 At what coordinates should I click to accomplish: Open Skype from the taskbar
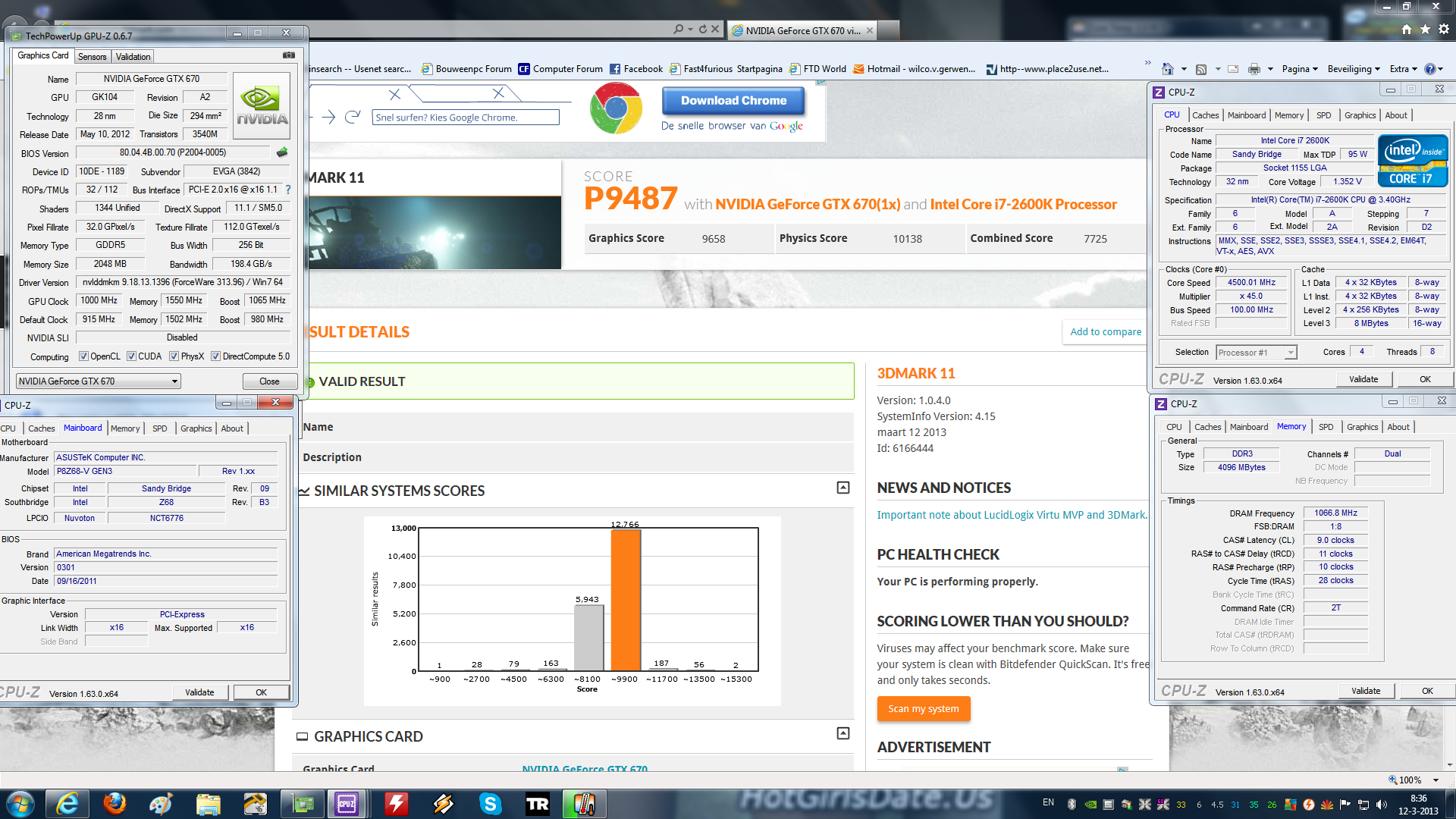pyautogui.click(x=491, y=804)
